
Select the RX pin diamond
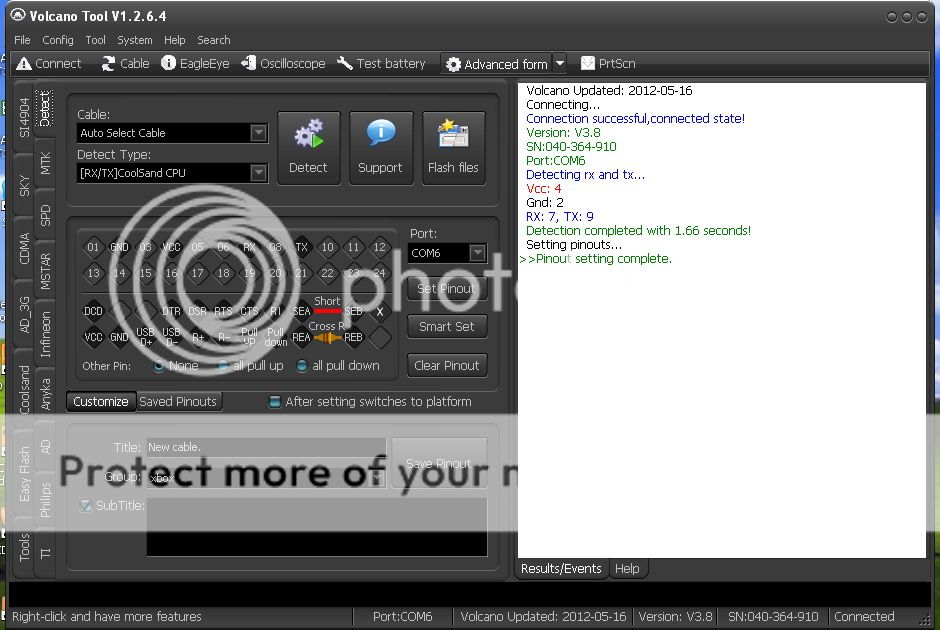click(x=249, y=247)
